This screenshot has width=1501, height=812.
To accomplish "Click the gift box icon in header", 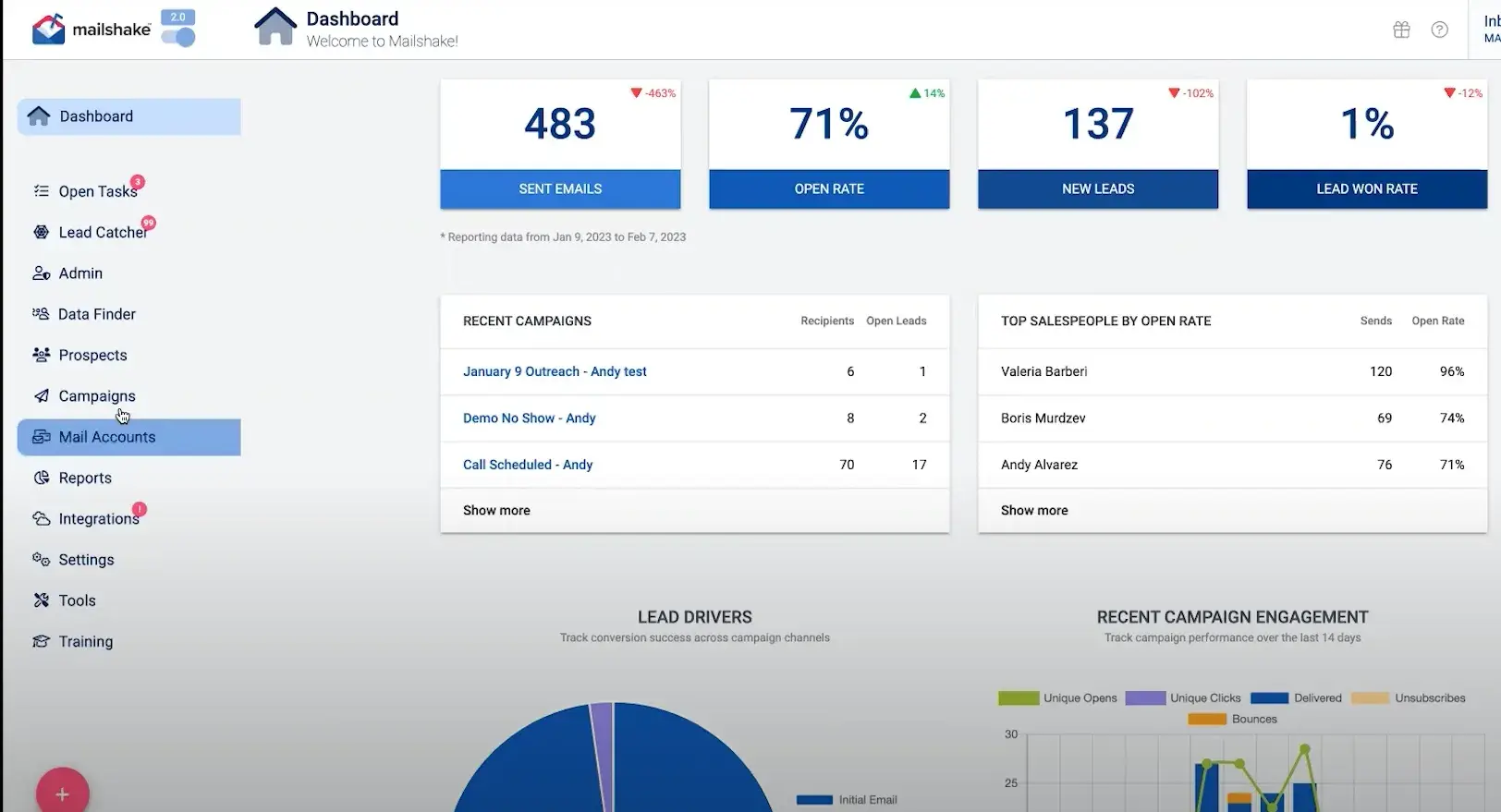I will (x=1401, y=30).
